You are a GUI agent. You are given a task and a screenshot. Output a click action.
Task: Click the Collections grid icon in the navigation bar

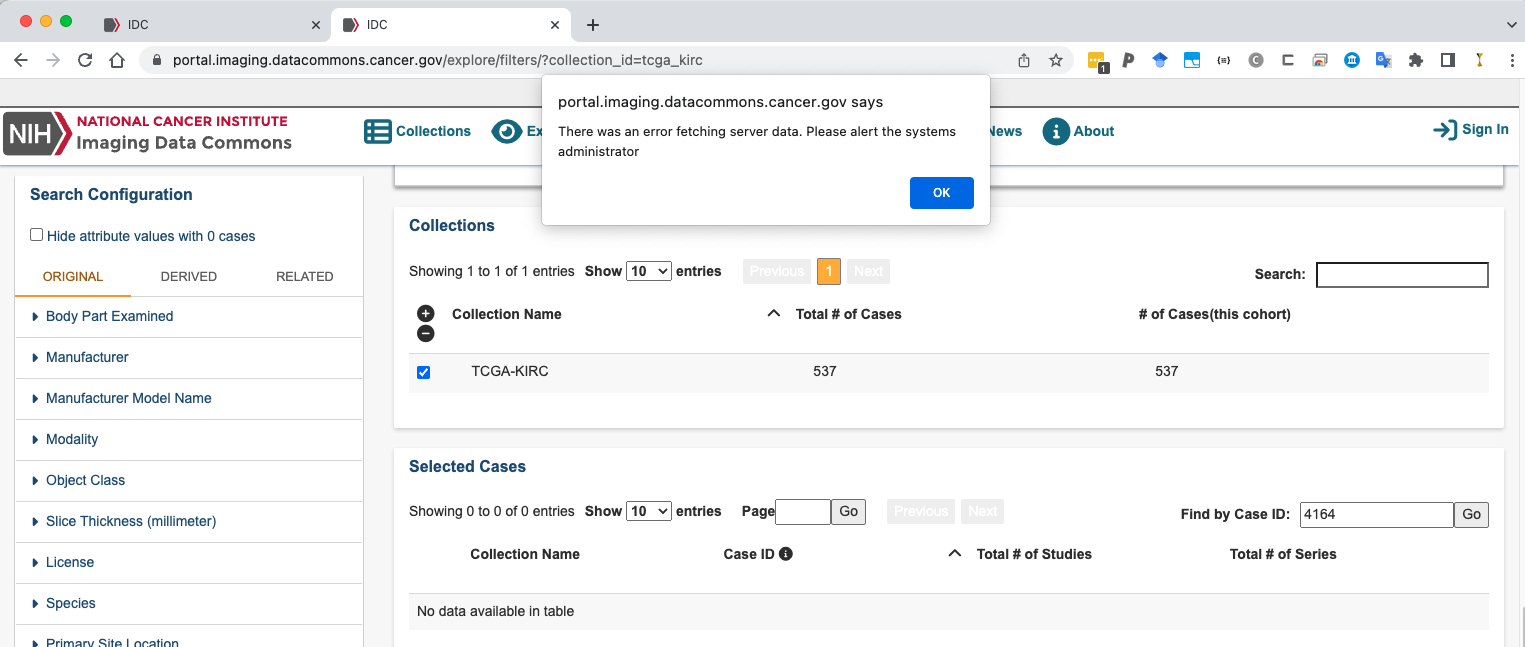(x=377, y=131)
